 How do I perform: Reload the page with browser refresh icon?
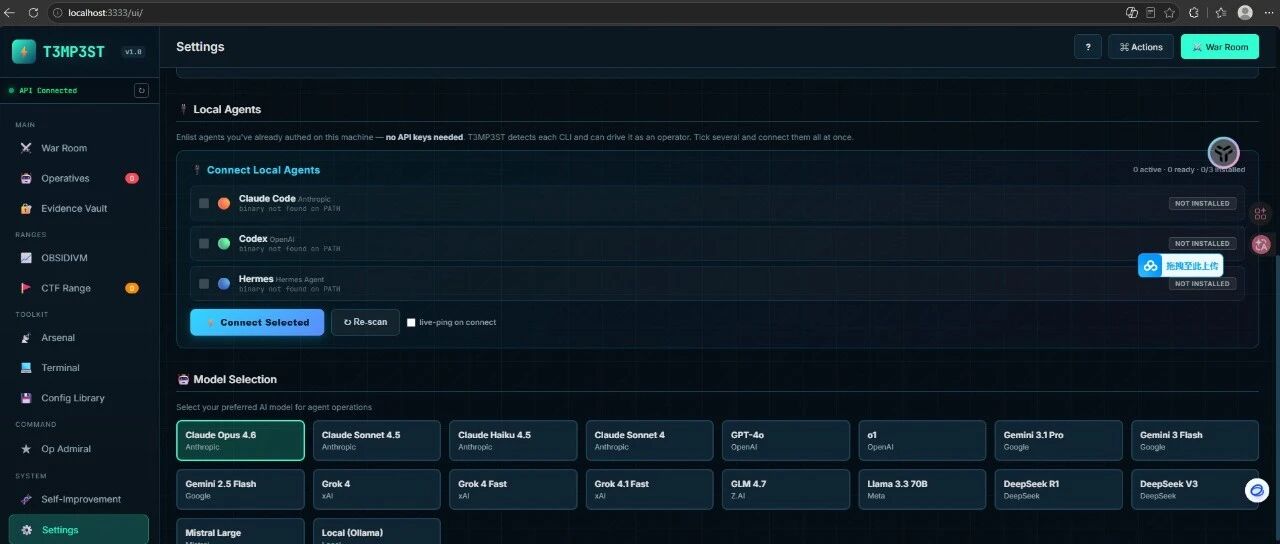tap(33, 12)
